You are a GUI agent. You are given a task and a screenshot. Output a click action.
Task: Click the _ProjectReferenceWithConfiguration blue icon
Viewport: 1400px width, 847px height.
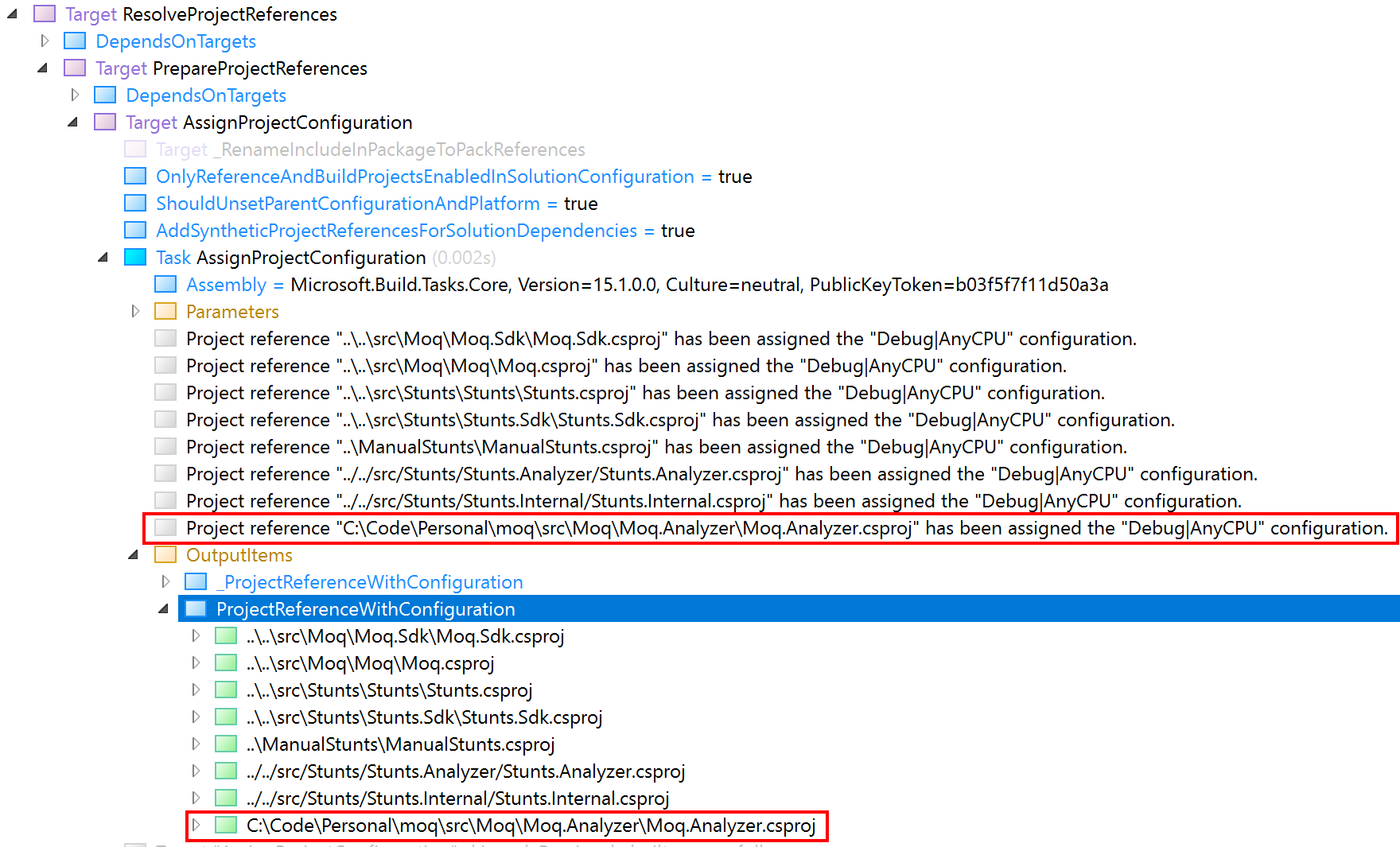(x=196, y=581)
